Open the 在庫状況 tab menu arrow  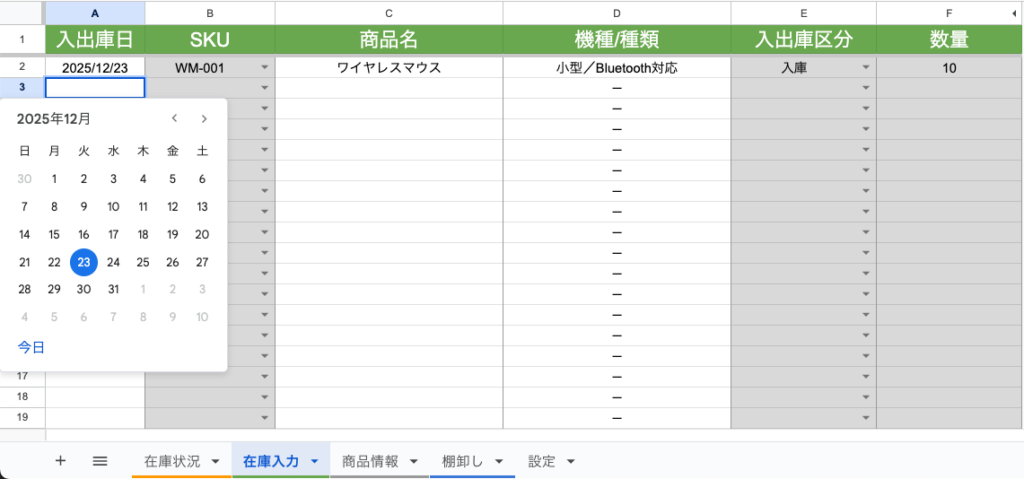click(x=215, y=462)
